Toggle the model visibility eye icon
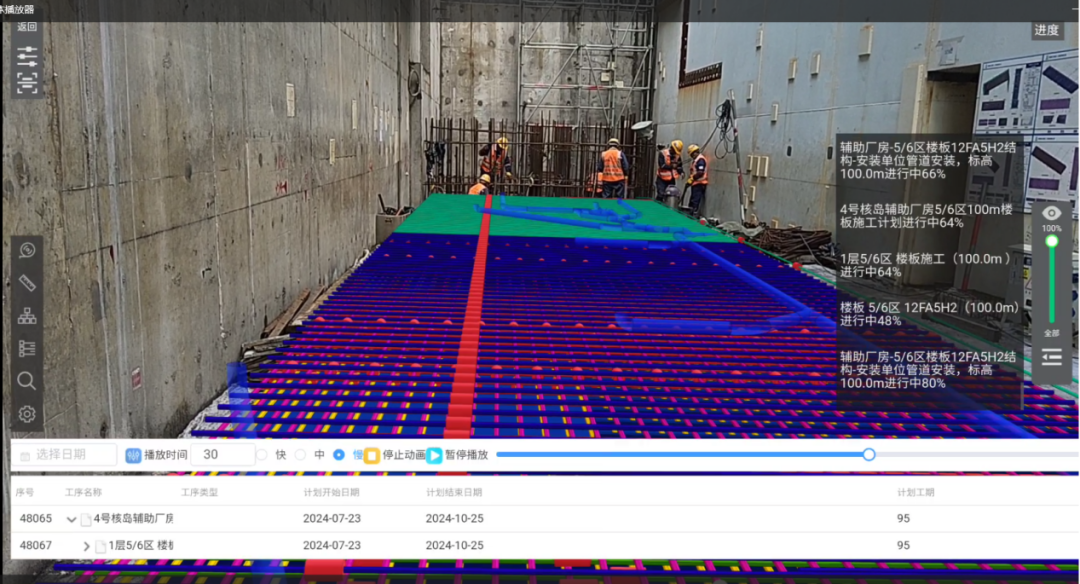The width and height of the screenshot is (1080, 584). click(x=1051, y=213)
